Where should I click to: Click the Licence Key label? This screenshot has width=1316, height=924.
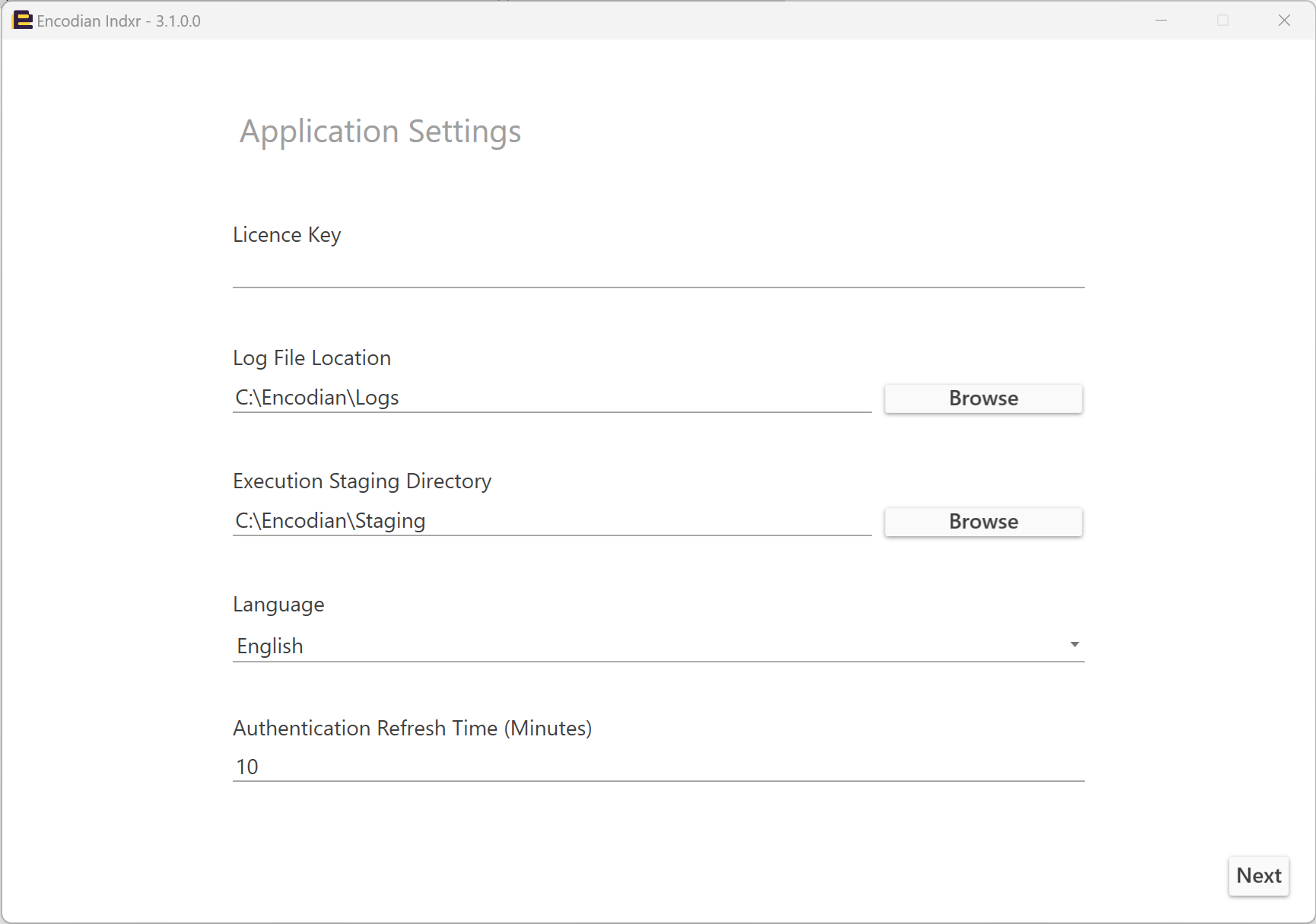[287, 235]
